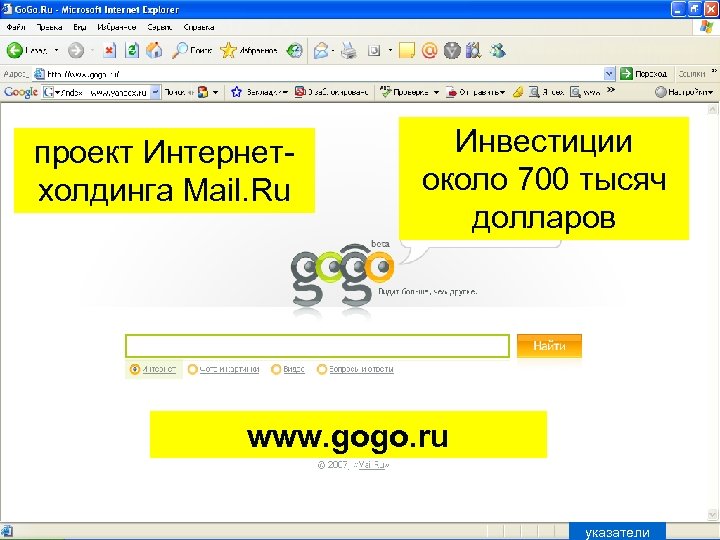Open the Edit button dropdown arrow
The width and height of the screenshot is (720, 540).
pyautogui.click(x=390, y=51)
